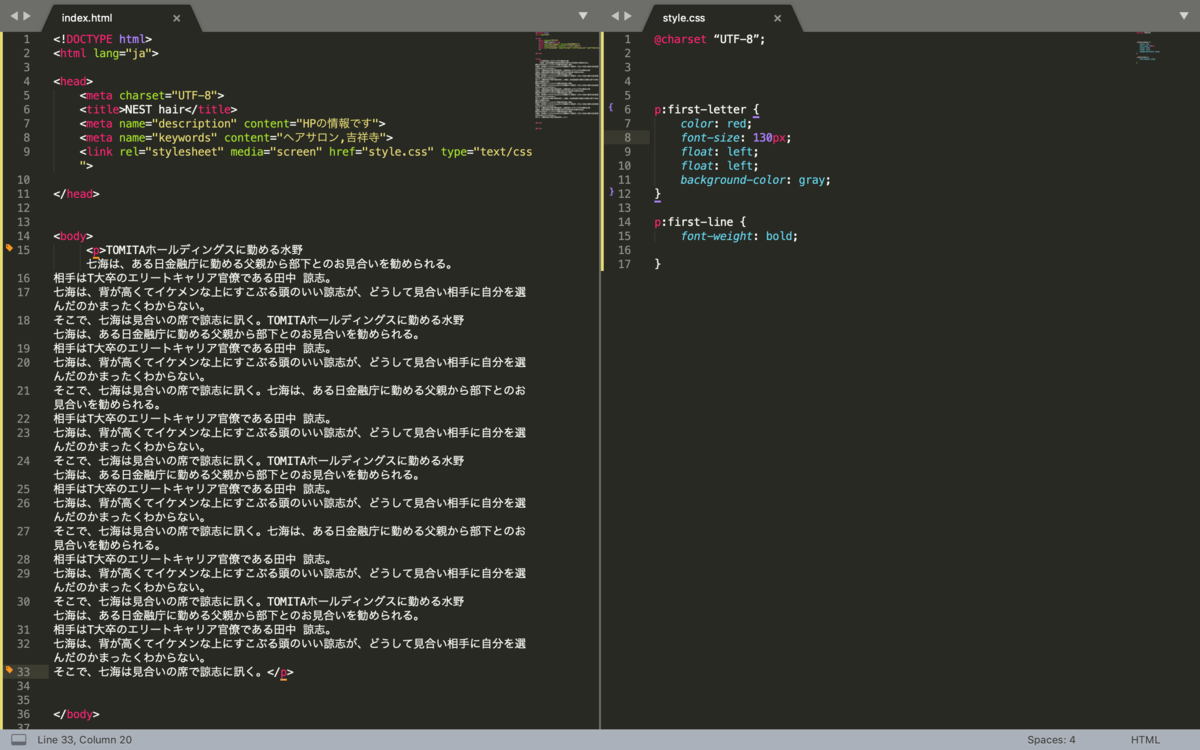Image resolution: width=1200 pixels, height=750 pixels.
Task: Click the "color: red;" declaration
Action: click(x=716, y=124)
